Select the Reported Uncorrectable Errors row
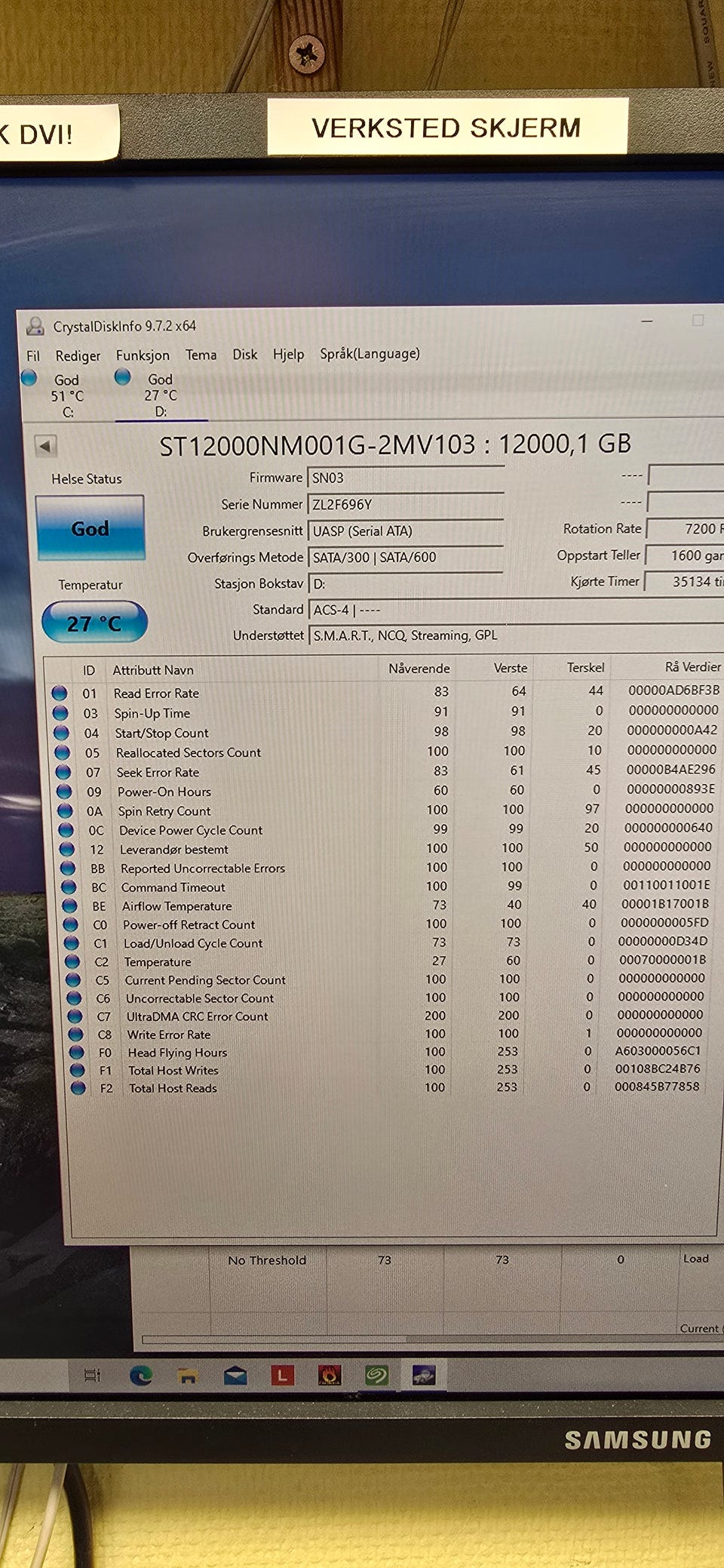This screenshot has height=1568, width=724. 386,868
